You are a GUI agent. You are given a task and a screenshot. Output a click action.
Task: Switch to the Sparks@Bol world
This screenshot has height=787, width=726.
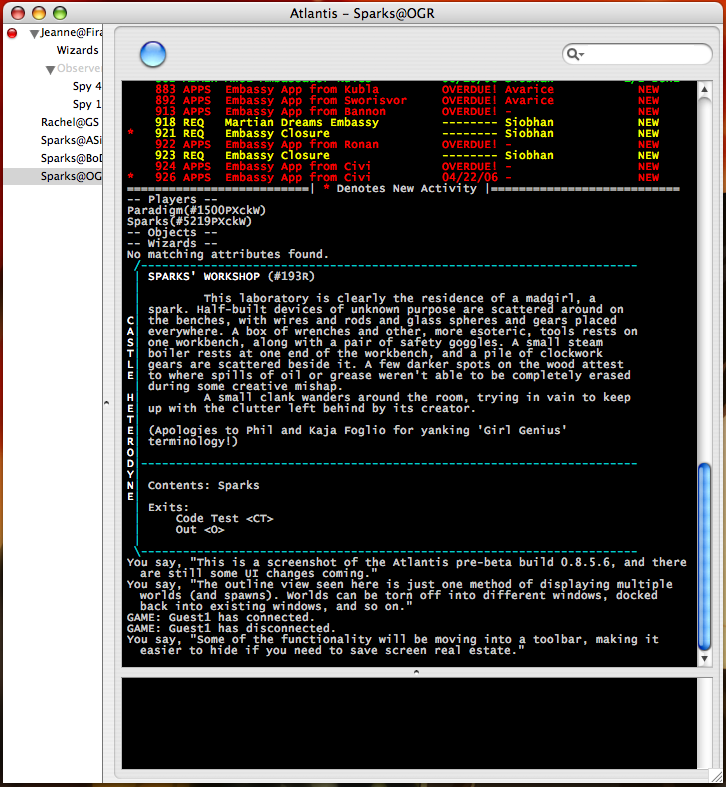[x=71, y=159]
